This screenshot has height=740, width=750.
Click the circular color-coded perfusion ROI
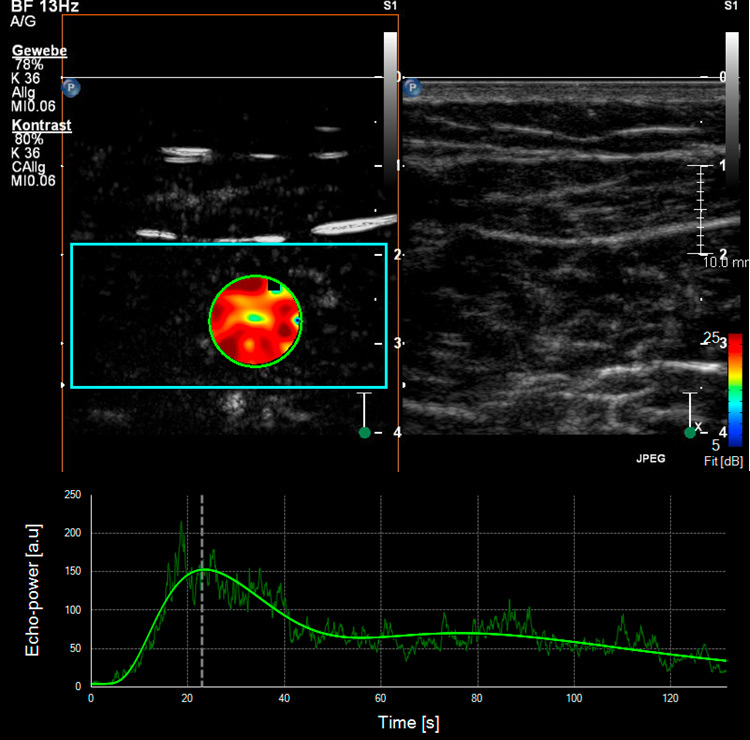pyautogui.click(x=255, y=320)
